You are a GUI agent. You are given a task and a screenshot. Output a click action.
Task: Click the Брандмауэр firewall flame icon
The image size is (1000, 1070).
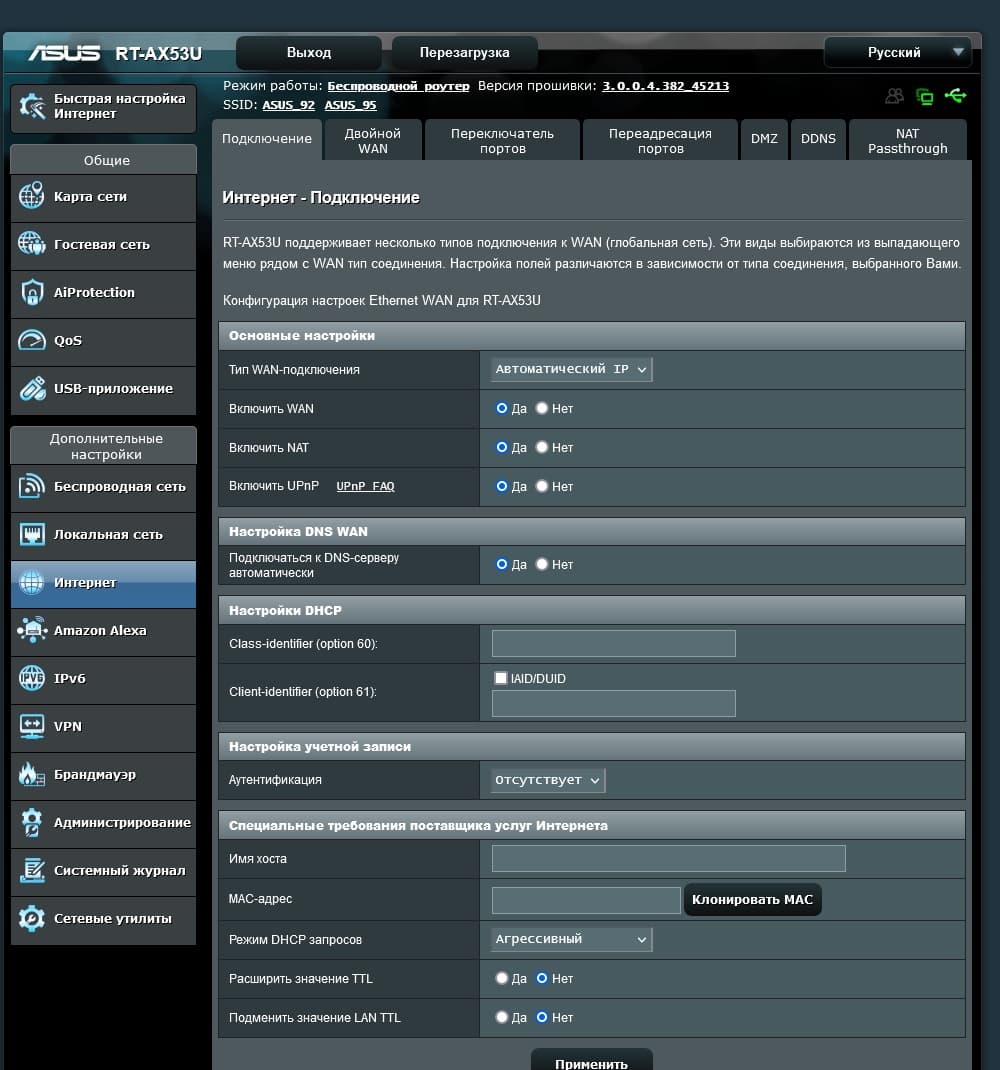(x=31, y=774)
